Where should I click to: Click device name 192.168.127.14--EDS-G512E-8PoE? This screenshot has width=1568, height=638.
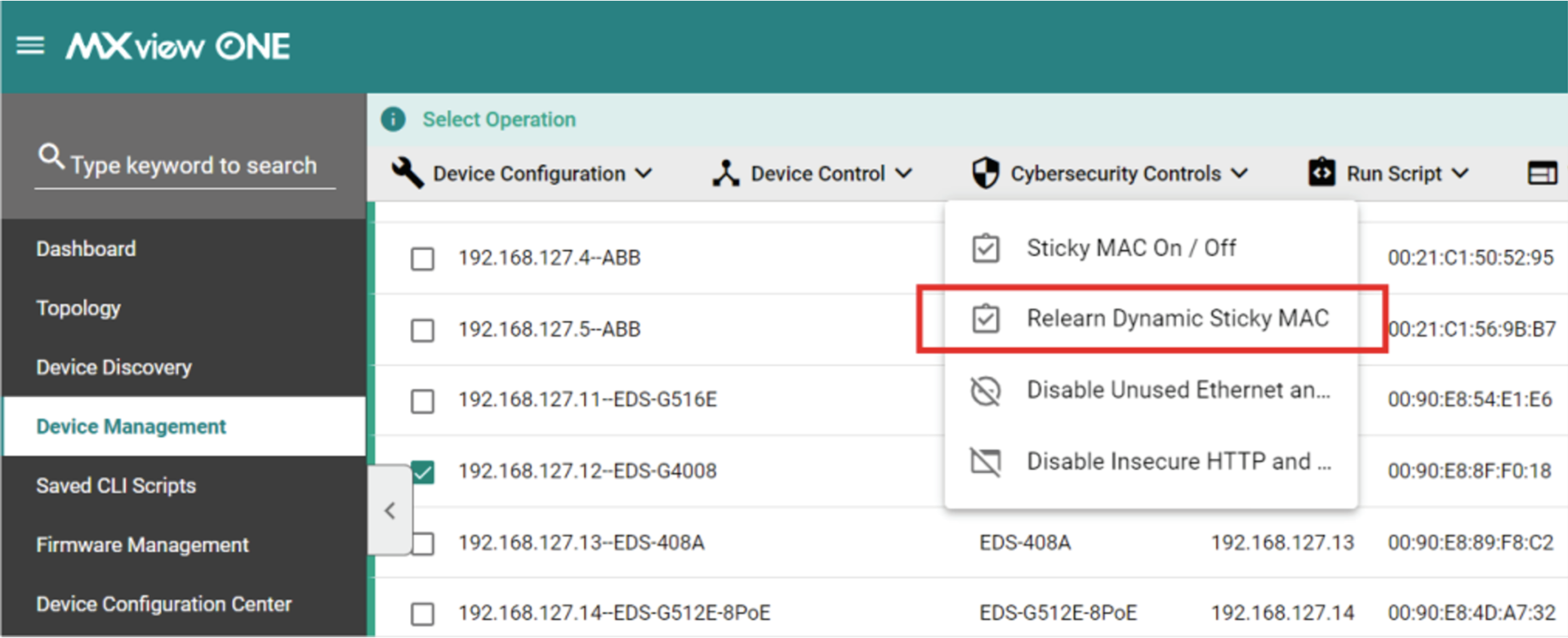[x=614, y=613]
